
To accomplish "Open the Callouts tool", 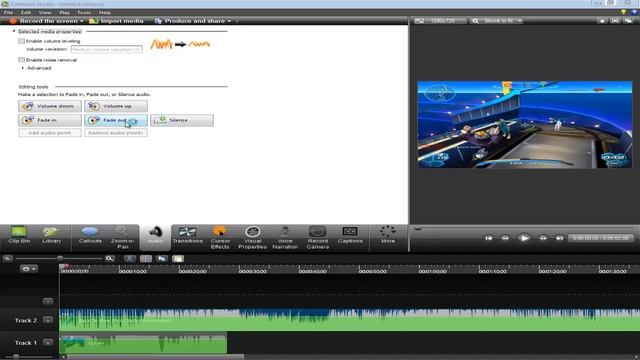I will tap(90, 236).
